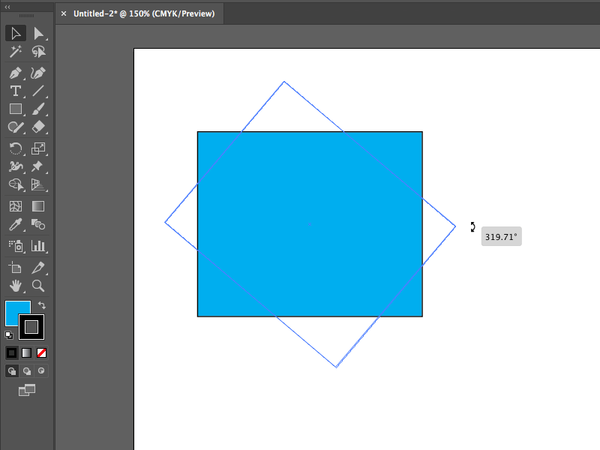600x450 pixels.
Task: Select the Zoom magnifier tool
Action: point(38,286)
